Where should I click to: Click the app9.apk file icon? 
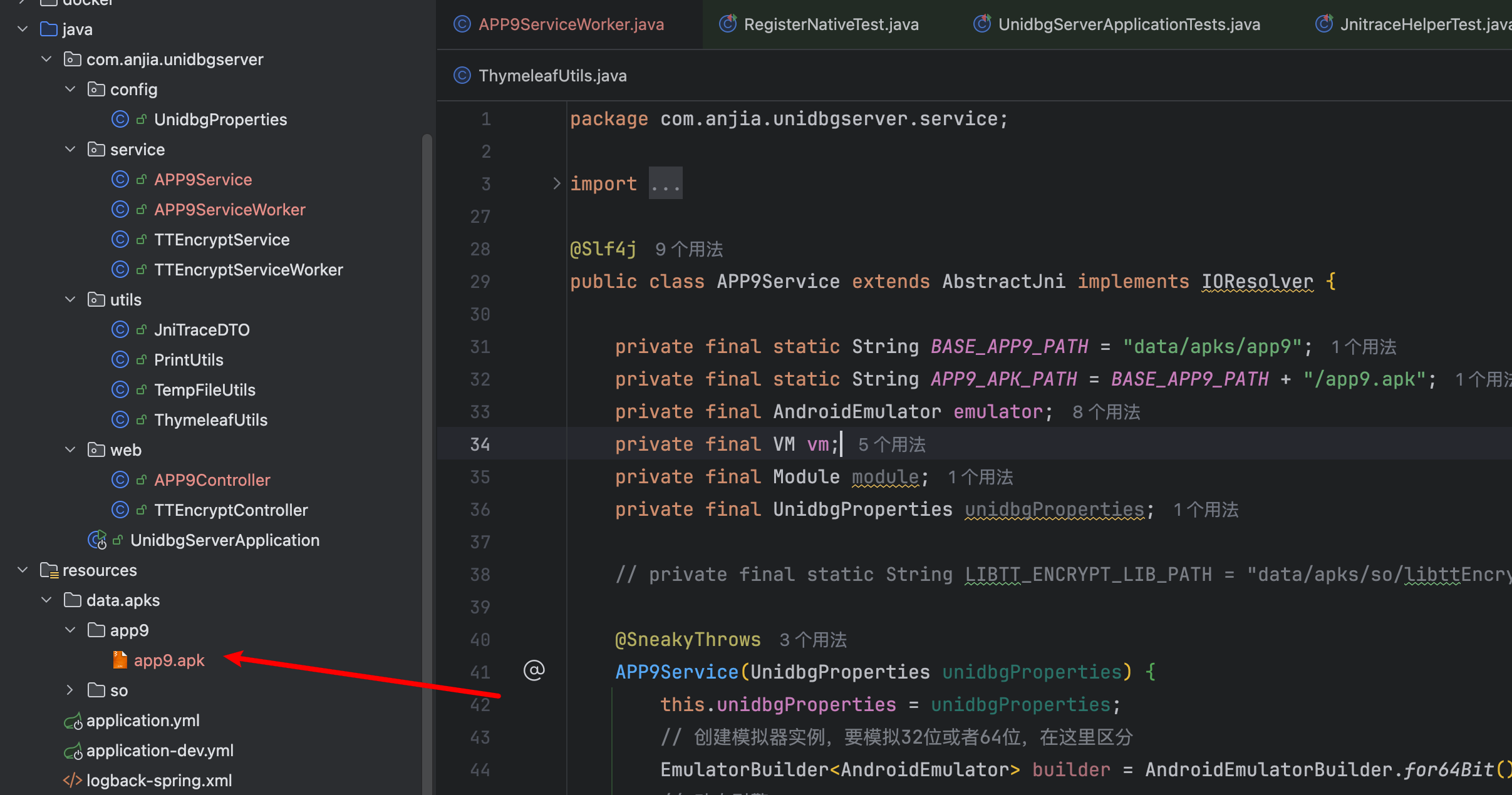coord(120,660)
